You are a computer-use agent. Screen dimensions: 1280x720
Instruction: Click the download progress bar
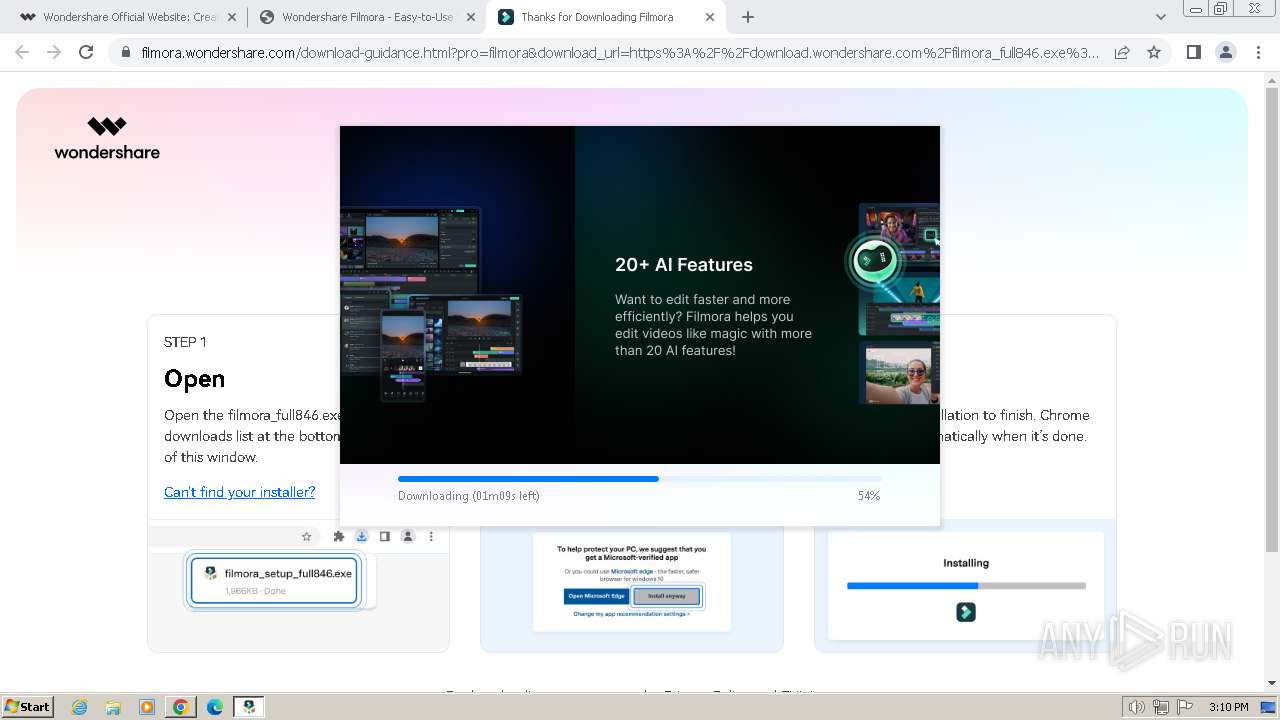[639, 479]
